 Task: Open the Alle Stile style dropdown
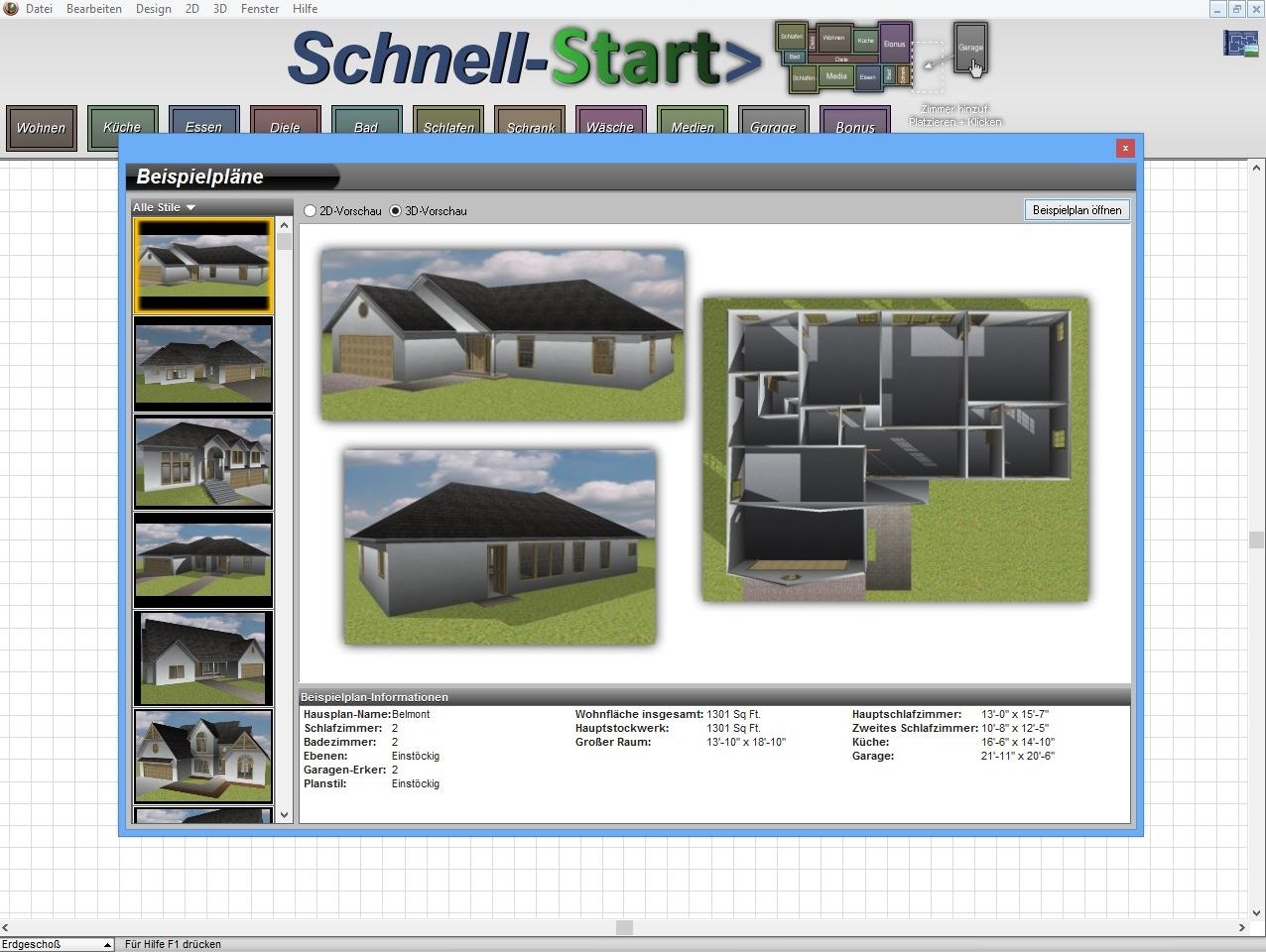pos(165,207)
